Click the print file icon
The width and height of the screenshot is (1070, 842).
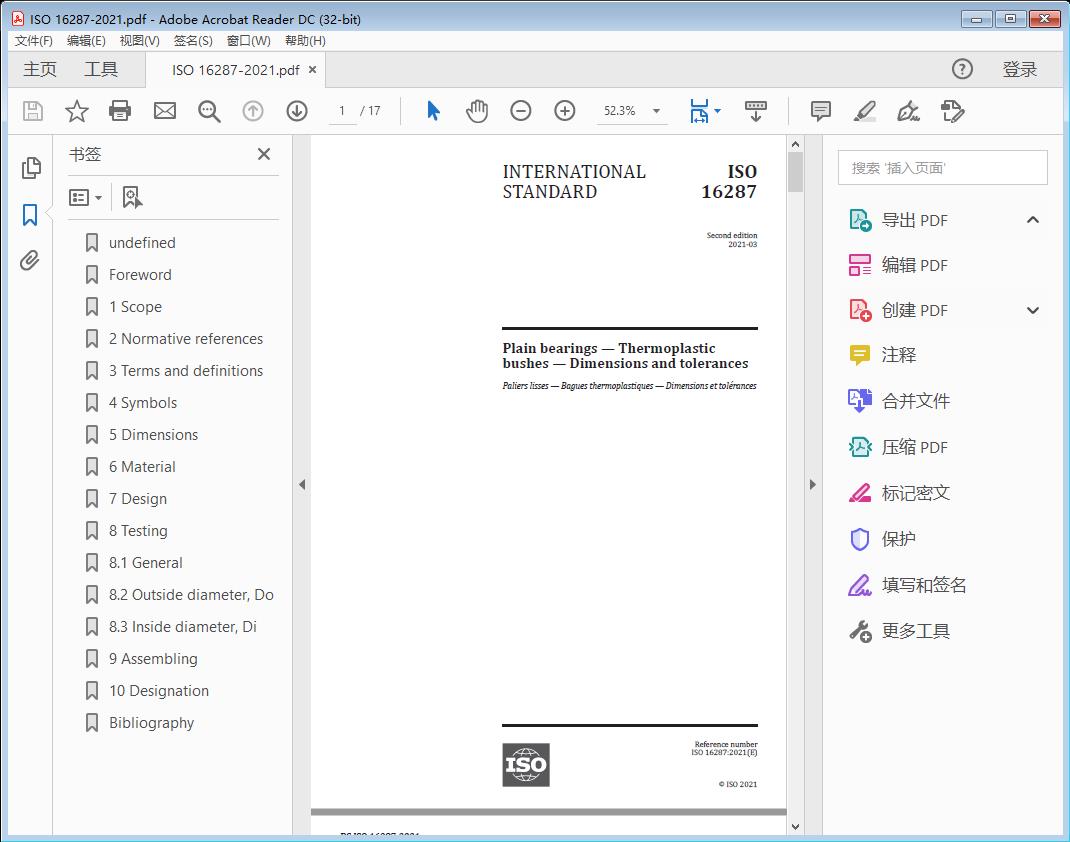click(x=120, y=111)
